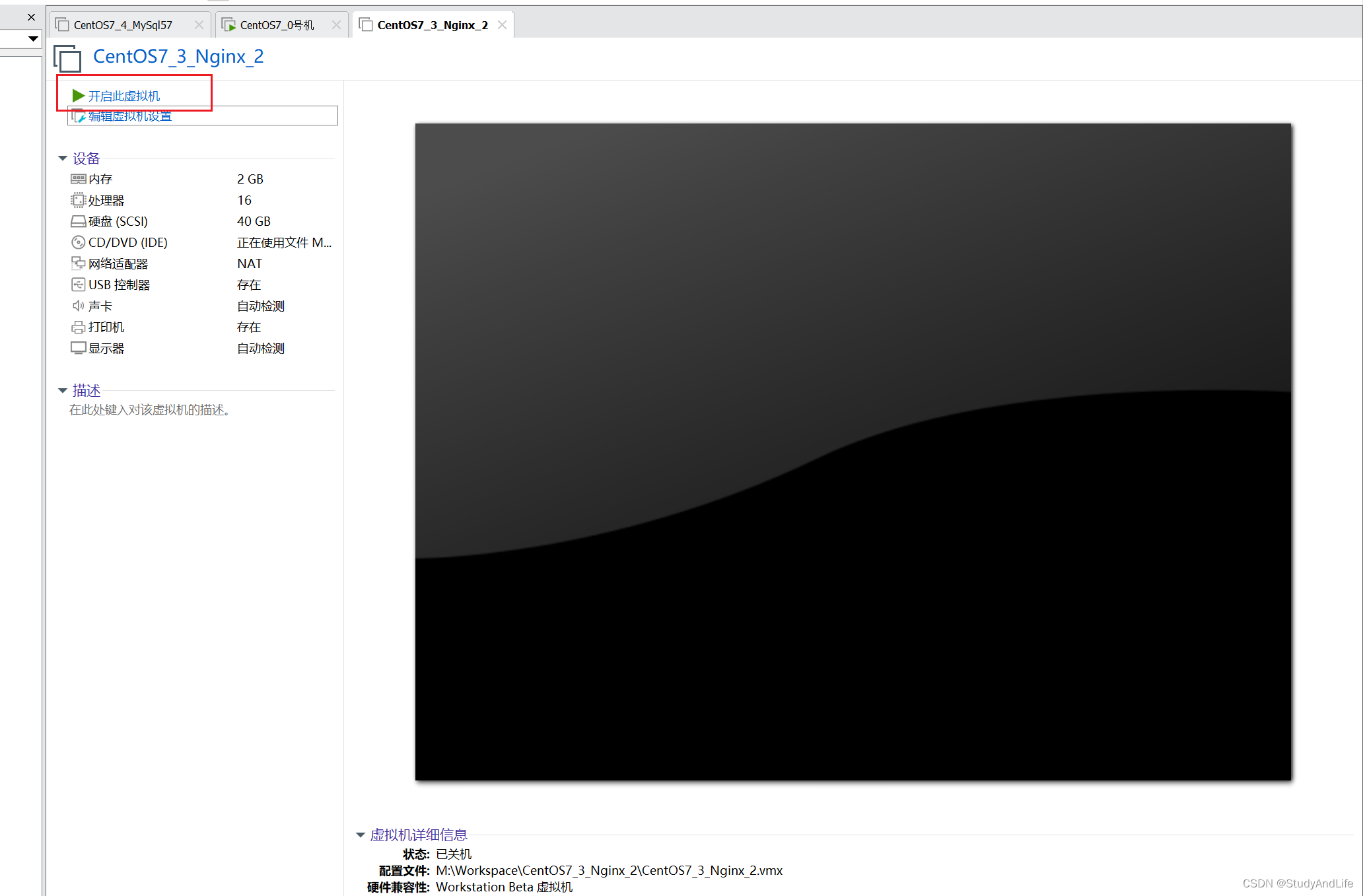Click the printer (打印机) icon
Image resolution: width=1363 pixels, height=896 pixels.
coord(78,327)
